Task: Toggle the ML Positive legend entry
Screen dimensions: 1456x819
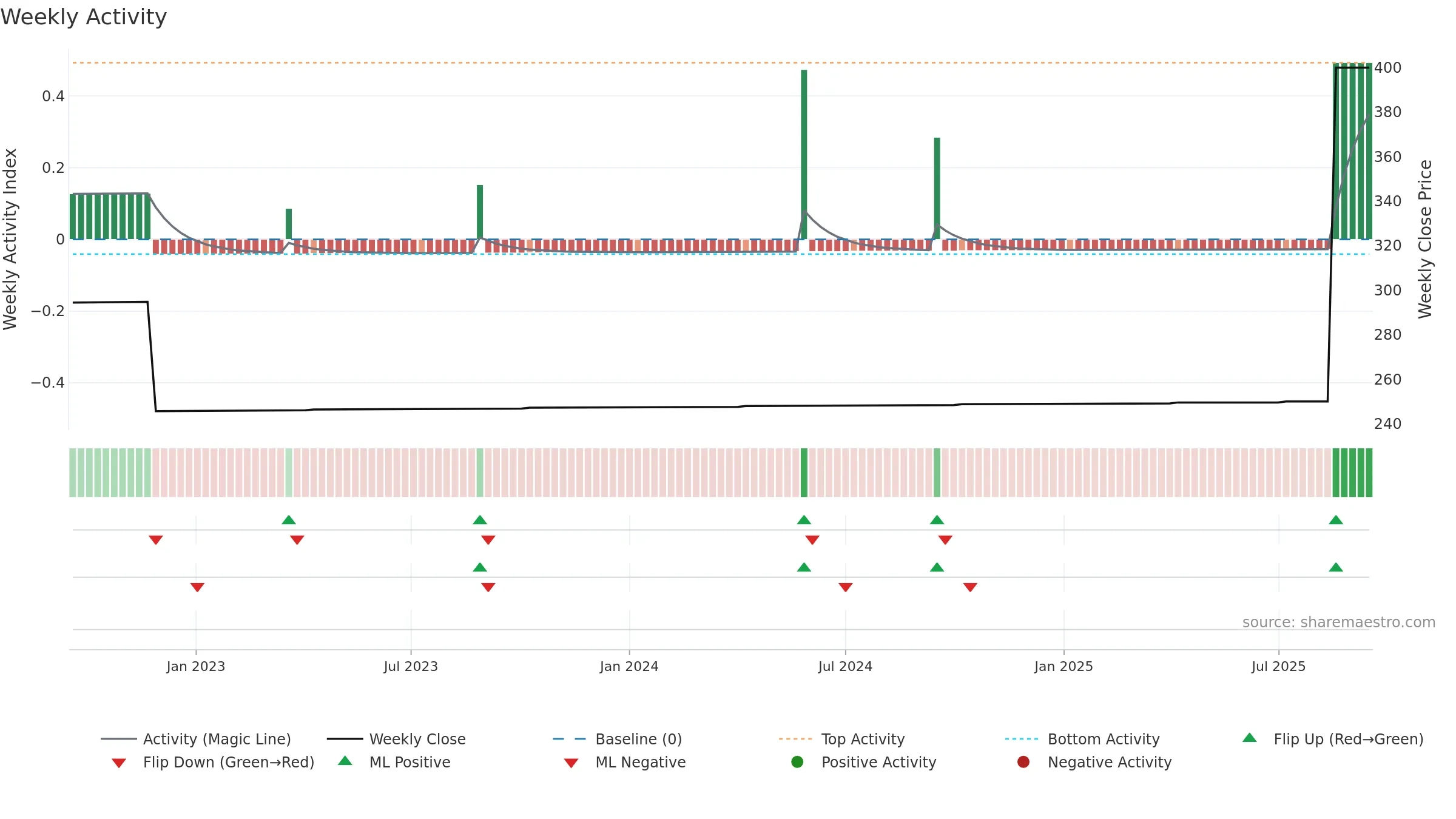Action: point(394,762)
